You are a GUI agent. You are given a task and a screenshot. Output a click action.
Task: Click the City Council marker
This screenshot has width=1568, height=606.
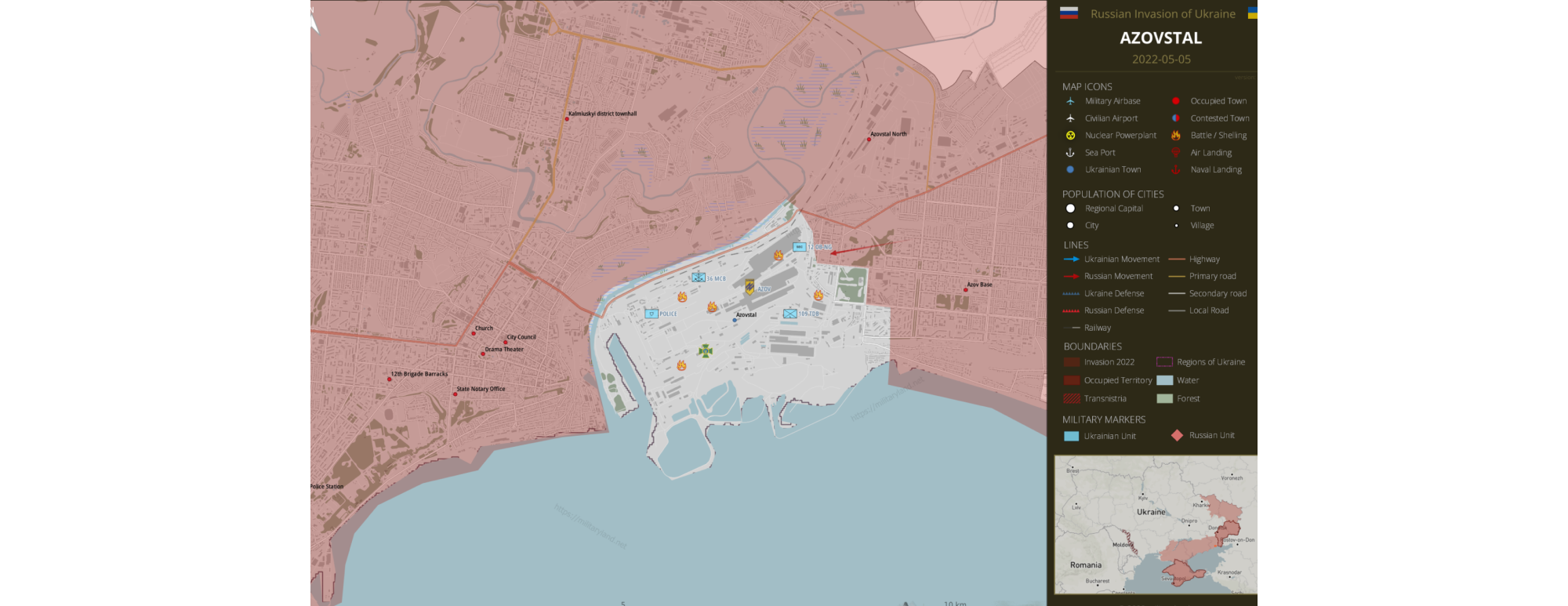pyautogui.click(x=506, y=343)
